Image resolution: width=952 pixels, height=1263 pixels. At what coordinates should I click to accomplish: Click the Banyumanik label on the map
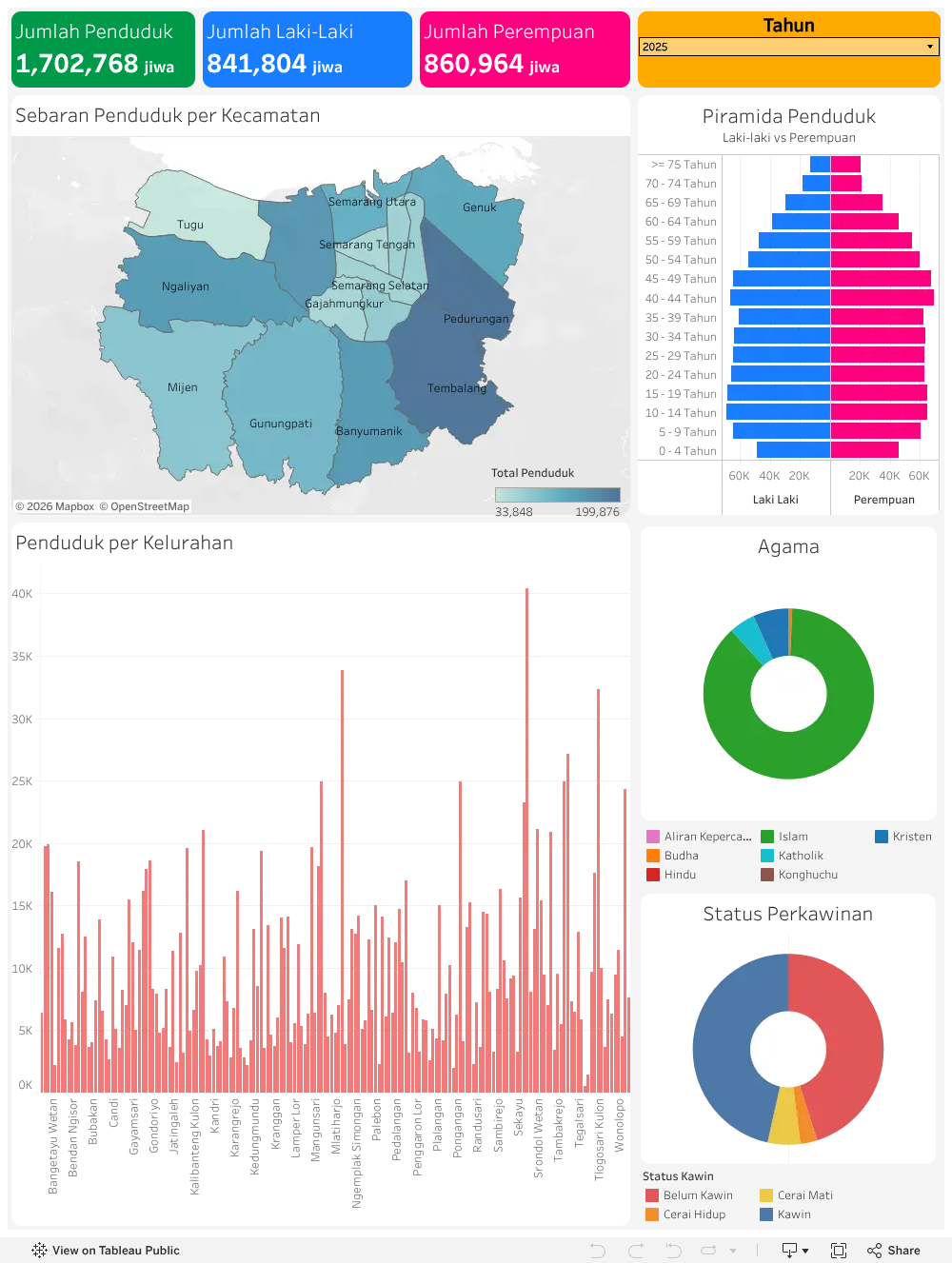coord(369,431)
